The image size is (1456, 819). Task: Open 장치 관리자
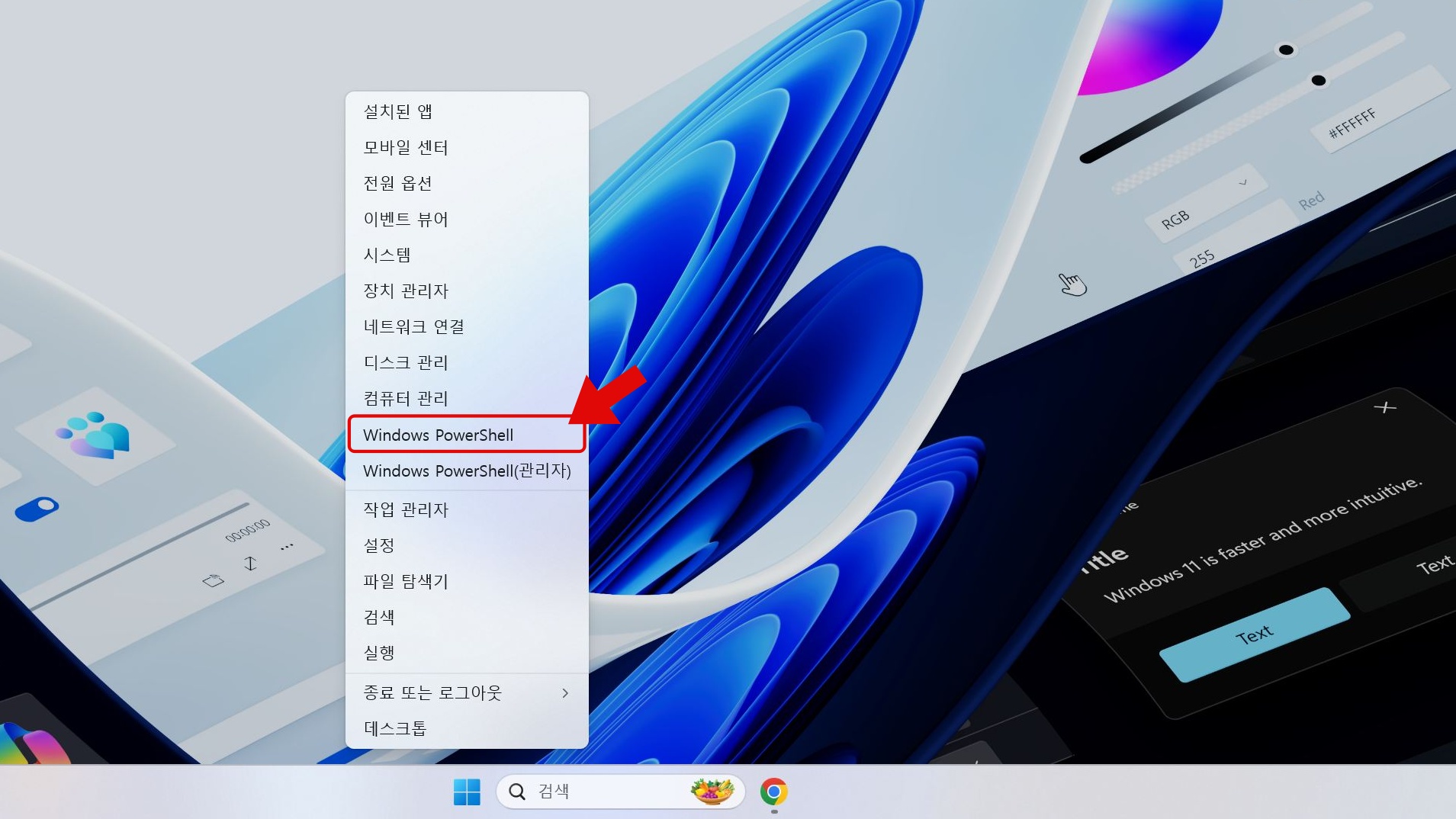406,291
